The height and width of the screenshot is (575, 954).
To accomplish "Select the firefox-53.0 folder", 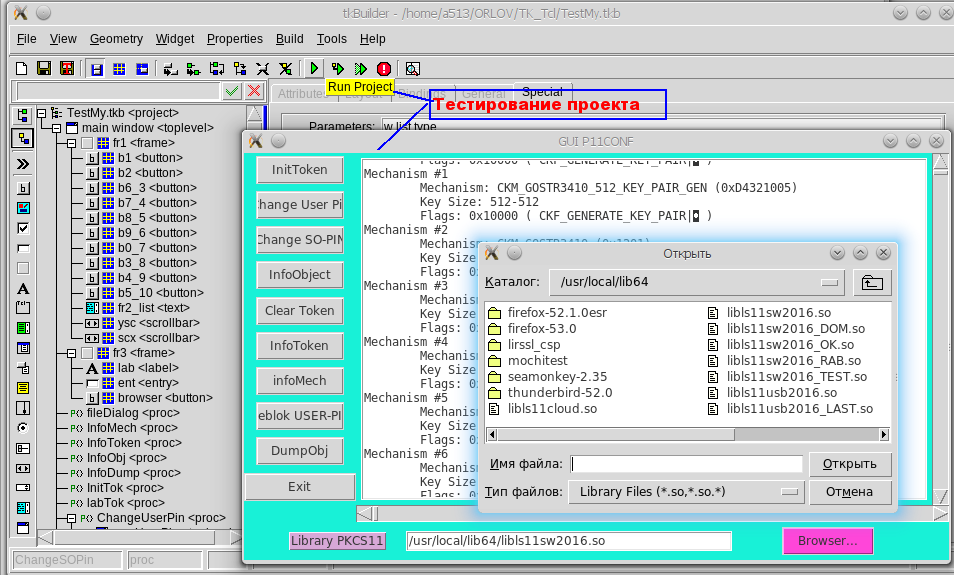I will coord(541,329).
